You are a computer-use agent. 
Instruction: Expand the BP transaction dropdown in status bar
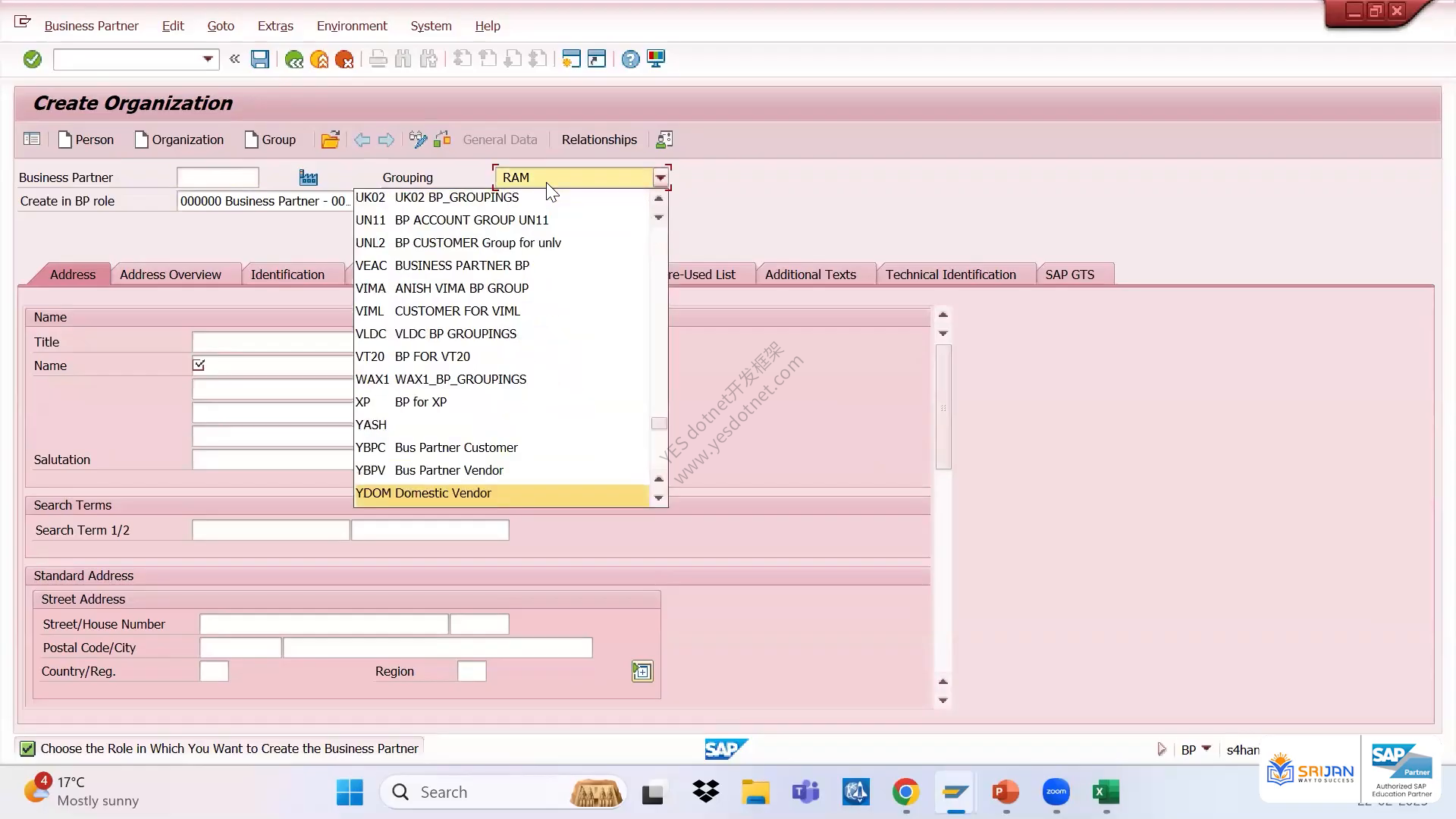(1207, 749)
